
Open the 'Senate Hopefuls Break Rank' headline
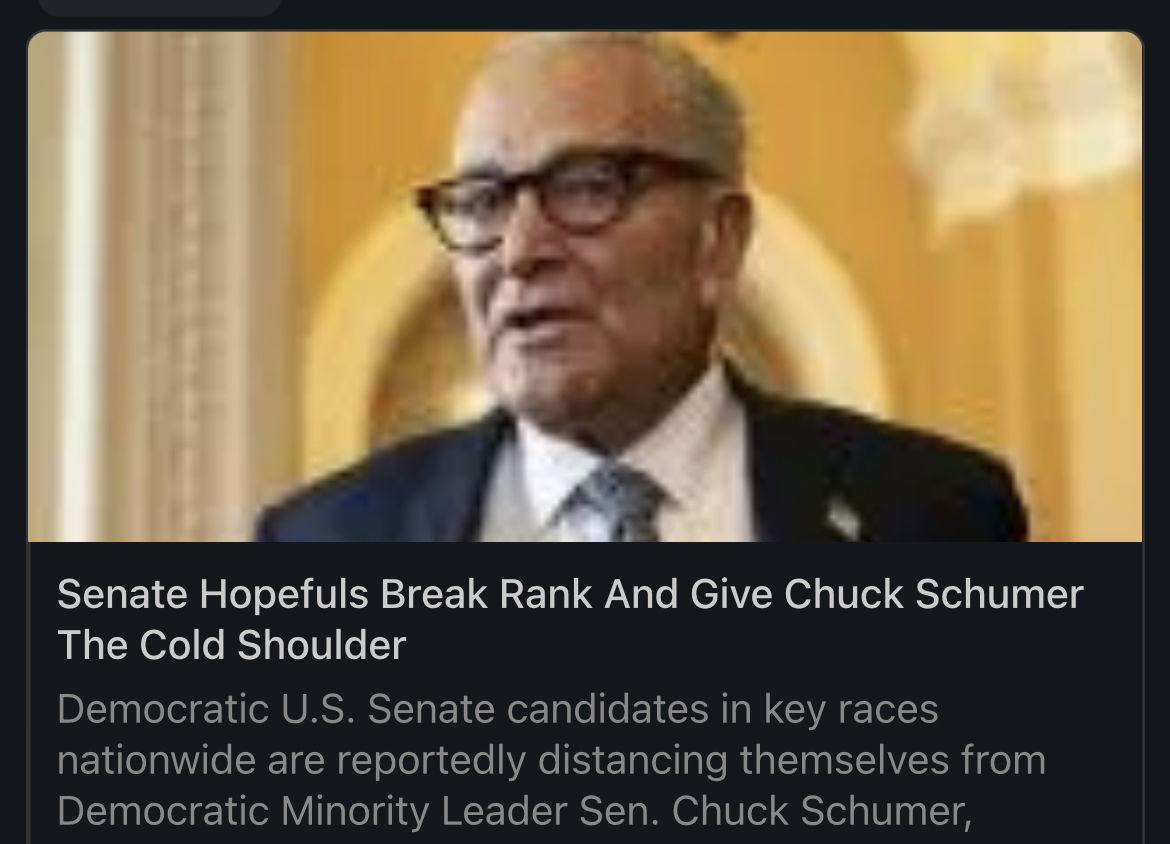[570, 619]
